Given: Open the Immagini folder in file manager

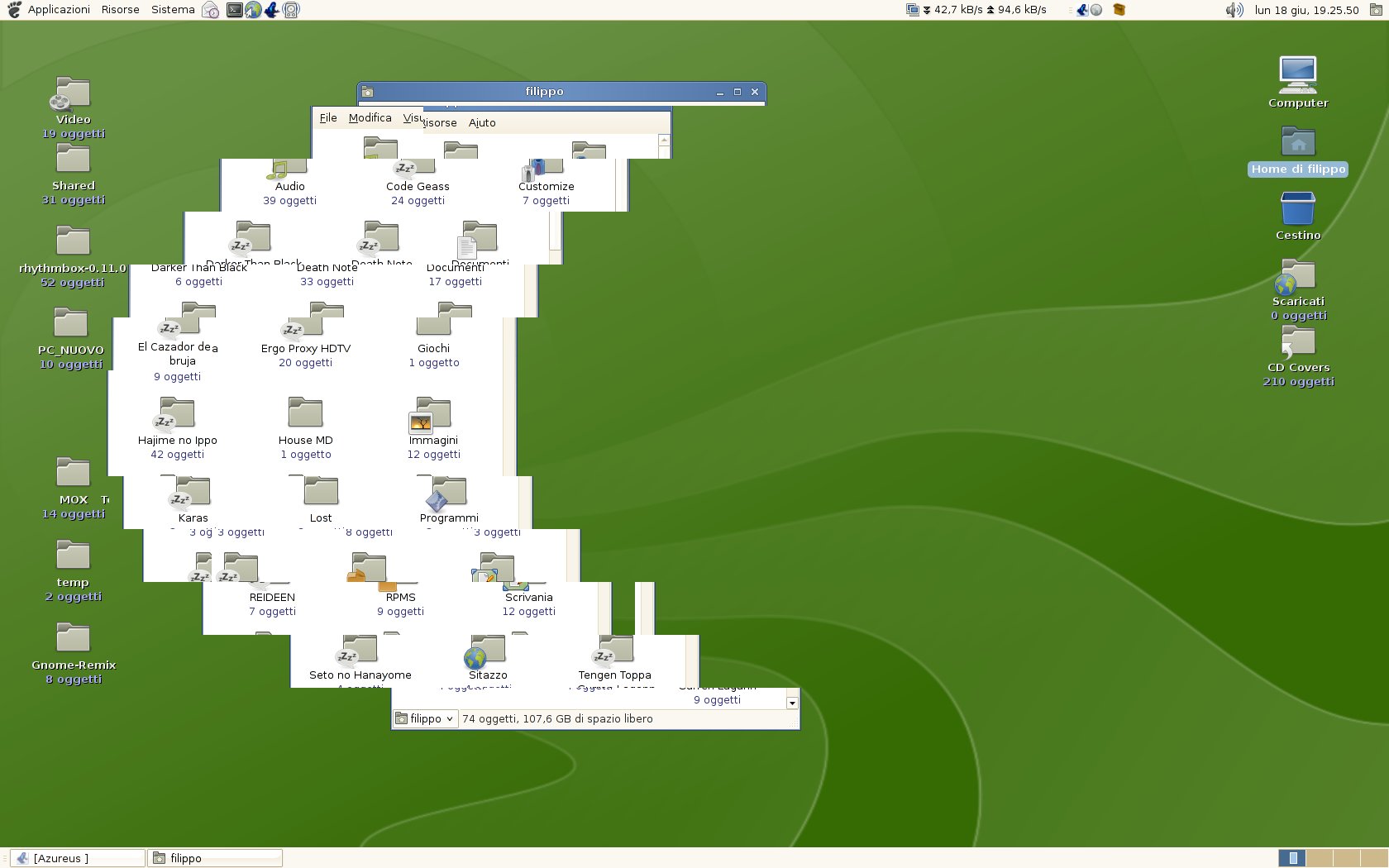Looking at the screenshot, I should [432, 417].
